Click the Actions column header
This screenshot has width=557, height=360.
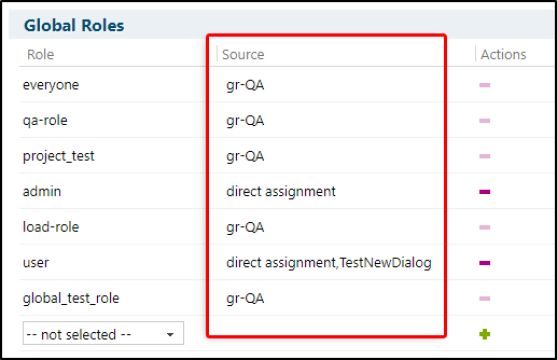[503, 54]
